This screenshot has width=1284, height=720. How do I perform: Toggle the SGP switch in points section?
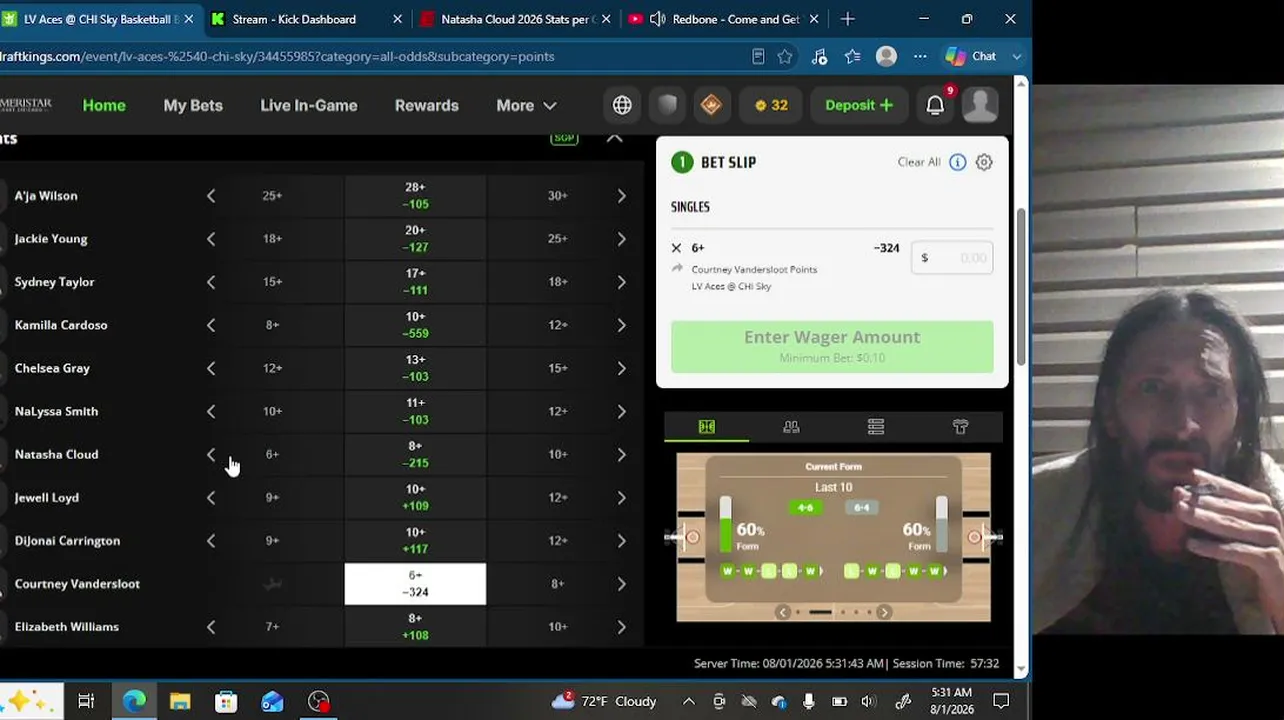565,138
